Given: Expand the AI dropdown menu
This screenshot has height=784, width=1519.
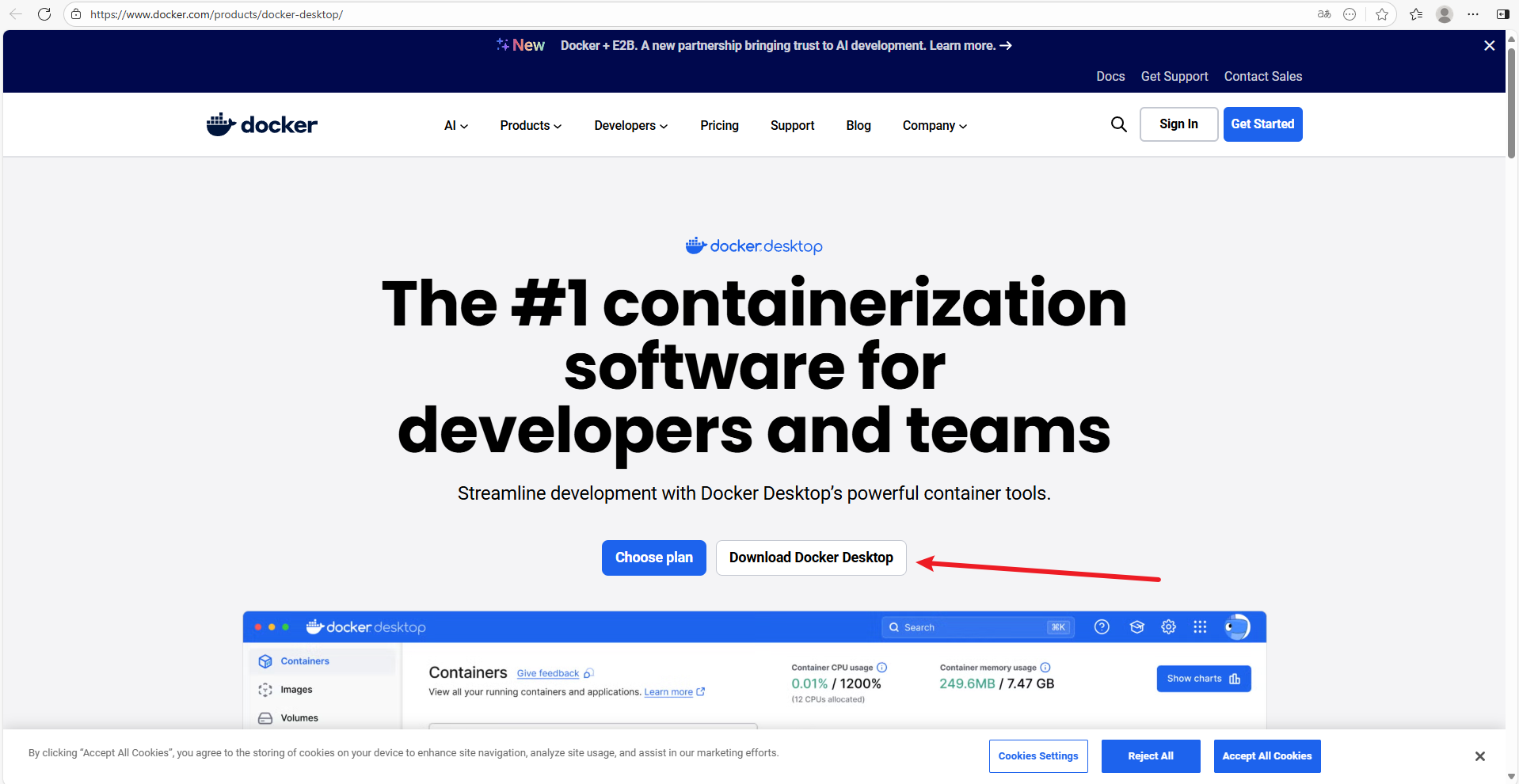Looking at the screenshot, I should click(x=456, y=125).
